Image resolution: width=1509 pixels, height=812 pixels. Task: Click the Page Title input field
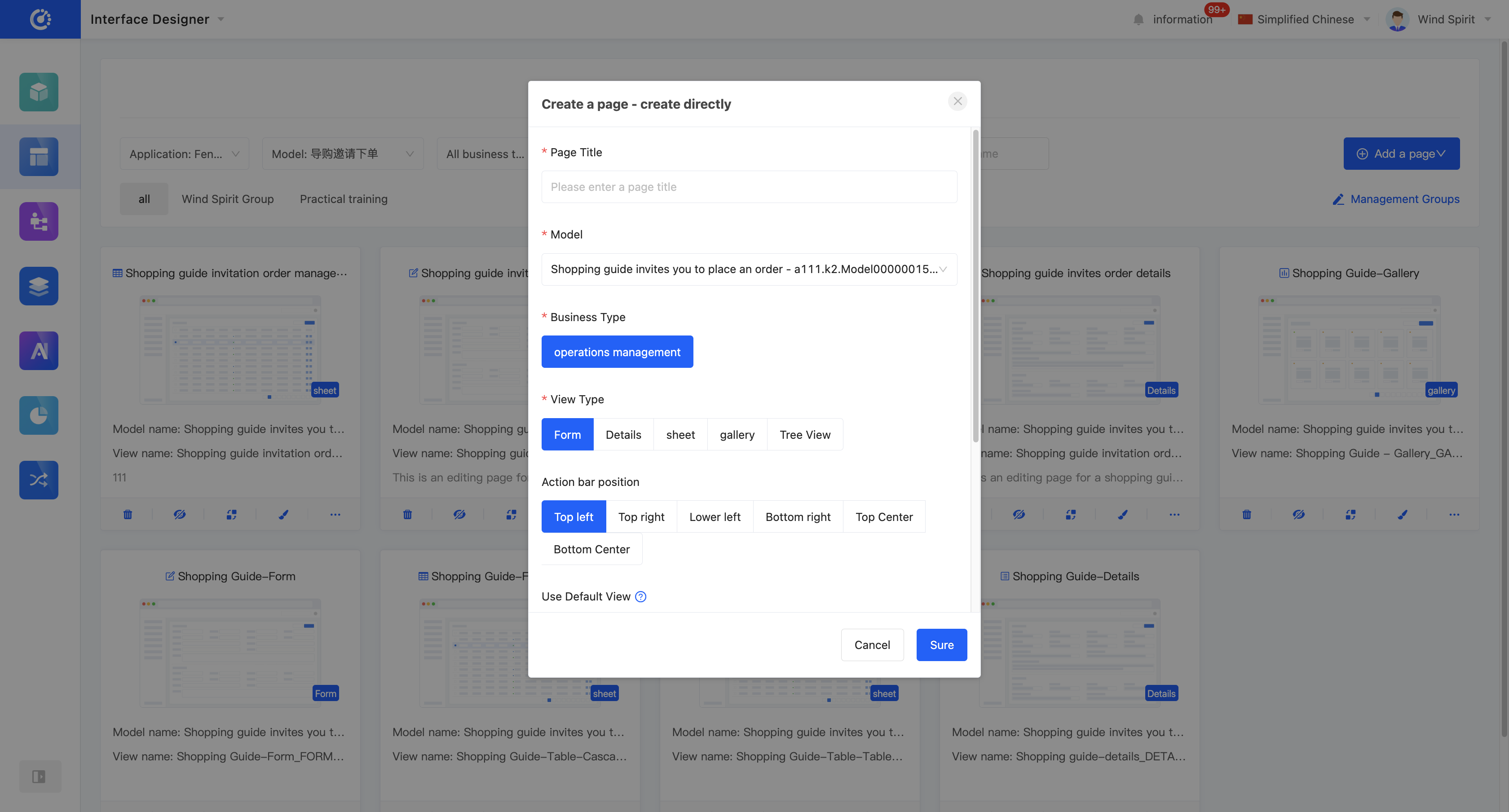749,187
